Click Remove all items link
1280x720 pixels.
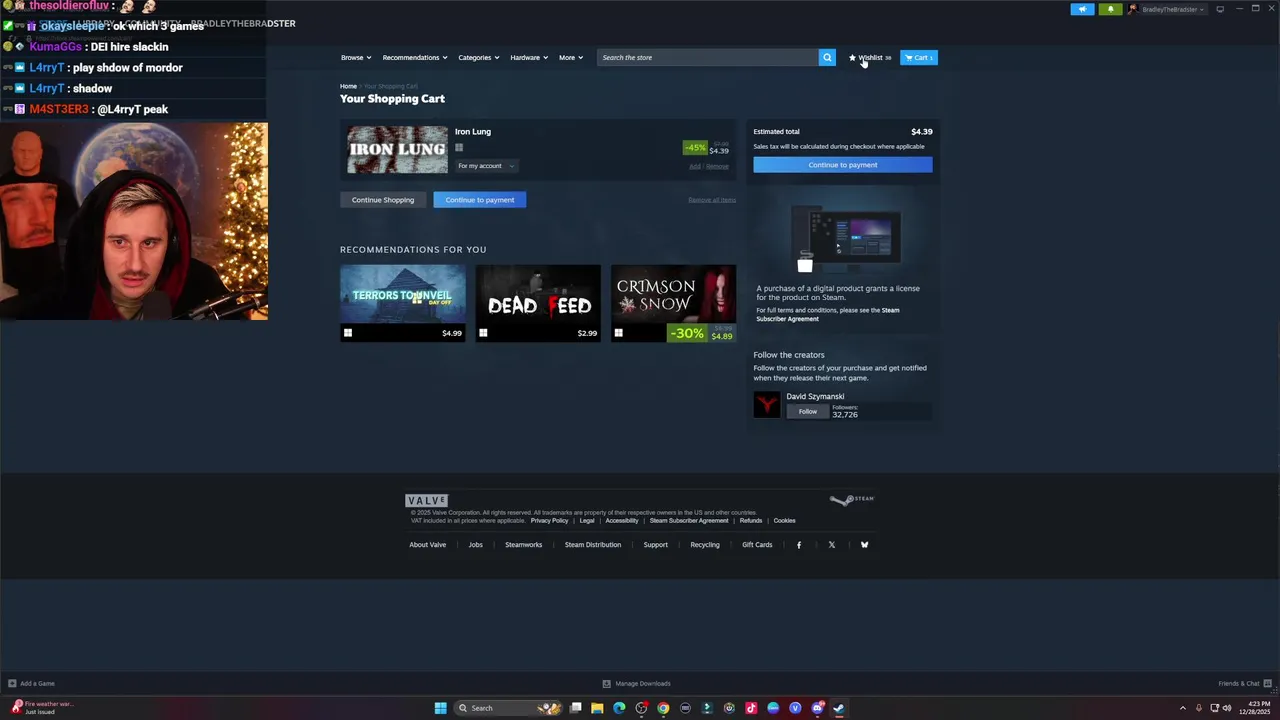712,200
